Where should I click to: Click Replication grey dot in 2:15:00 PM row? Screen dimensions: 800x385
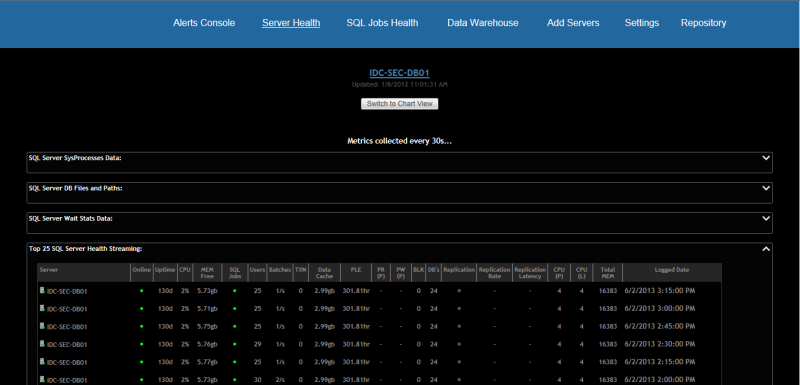[459, 363]
